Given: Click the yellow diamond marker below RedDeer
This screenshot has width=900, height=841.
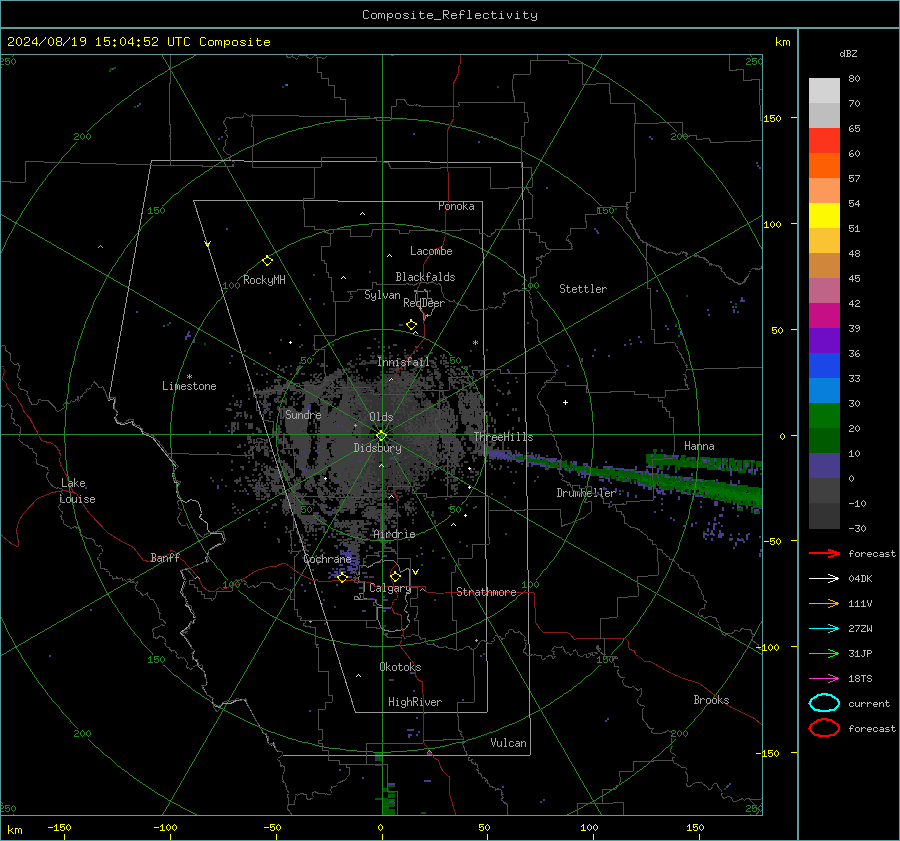Looking at the screenshot, I should point(411,325).
